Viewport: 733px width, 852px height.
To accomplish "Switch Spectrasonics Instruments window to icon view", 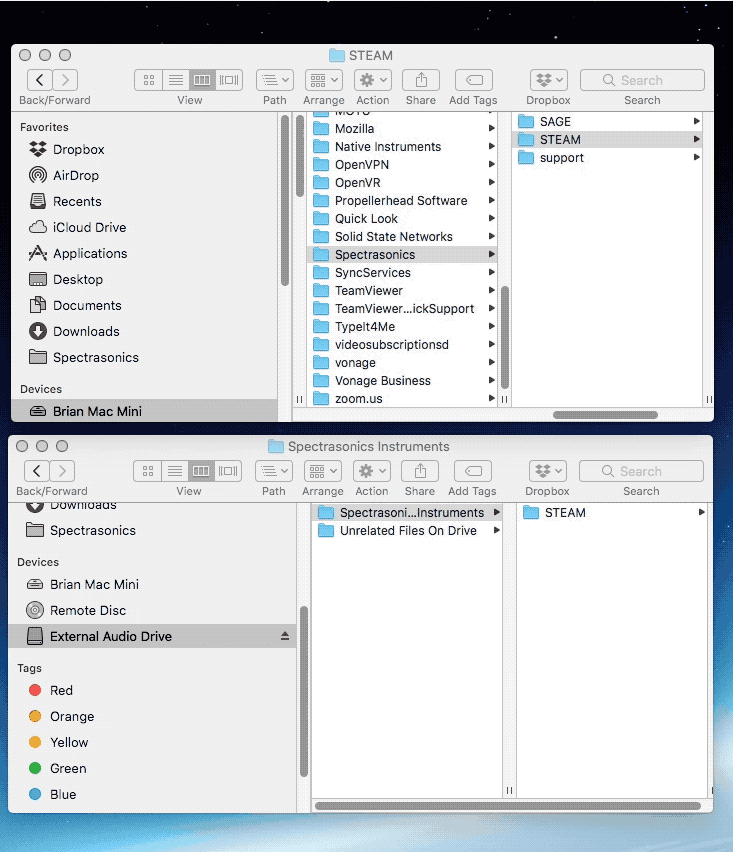I will click(147, 471).
